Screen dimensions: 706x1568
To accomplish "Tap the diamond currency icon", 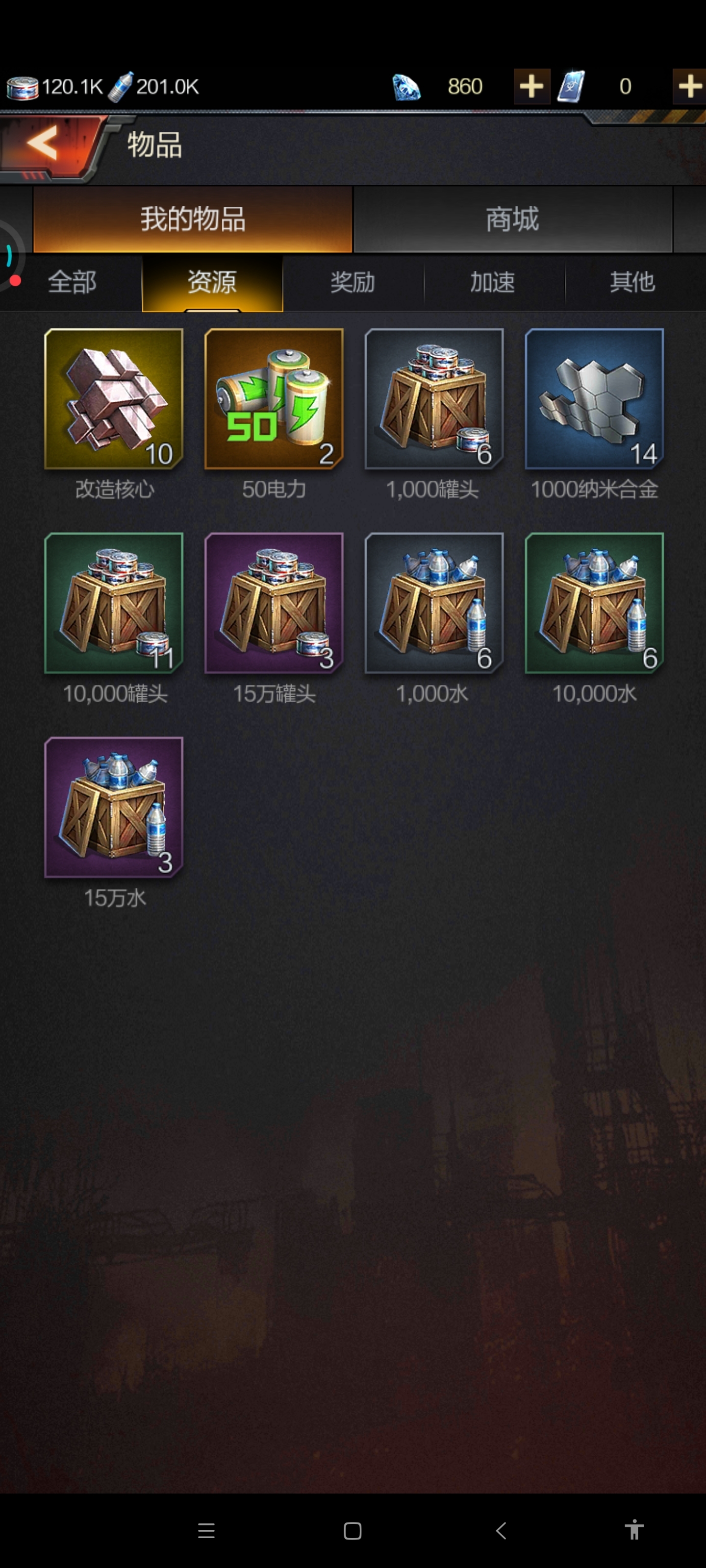I will 405,87.
